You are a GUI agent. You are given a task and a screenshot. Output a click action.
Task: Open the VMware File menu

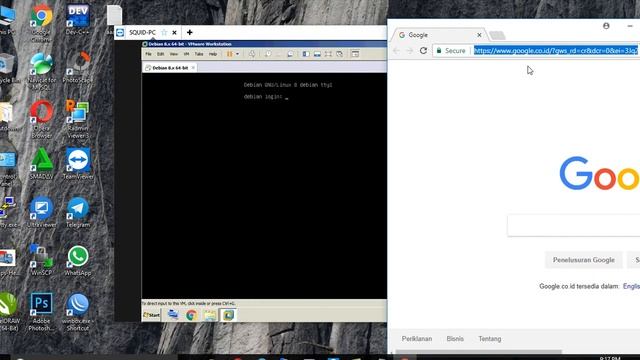(x=149, y=54)
